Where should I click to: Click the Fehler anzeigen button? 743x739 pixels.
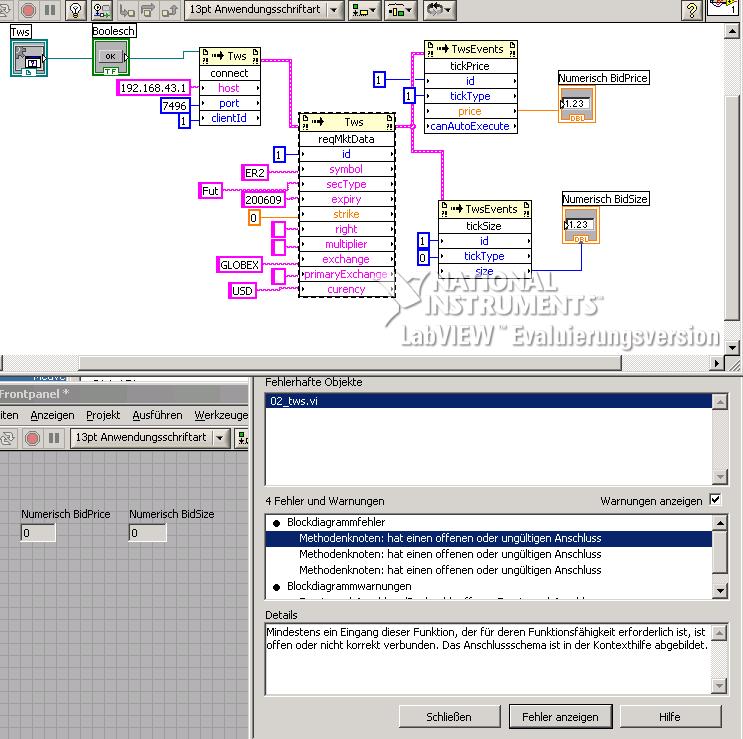(x=560, y=717)
